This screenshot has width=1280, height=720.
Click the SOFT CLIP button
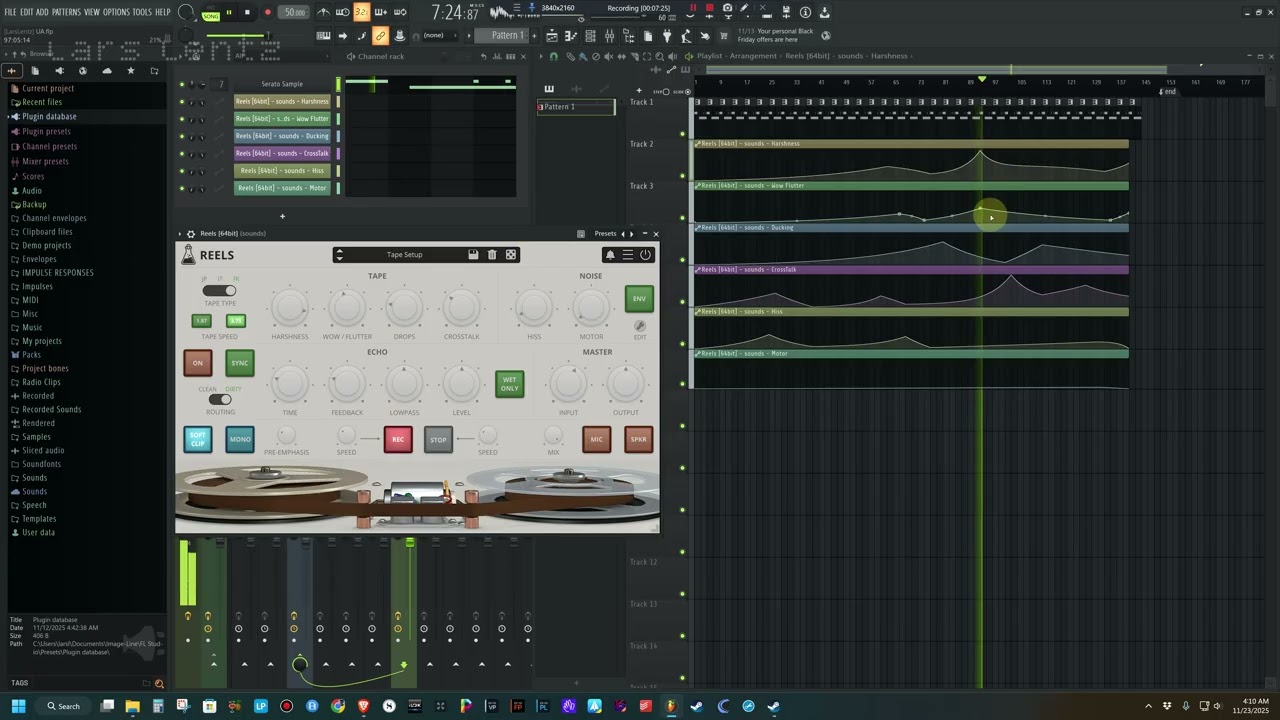click(x=198, y=439)
